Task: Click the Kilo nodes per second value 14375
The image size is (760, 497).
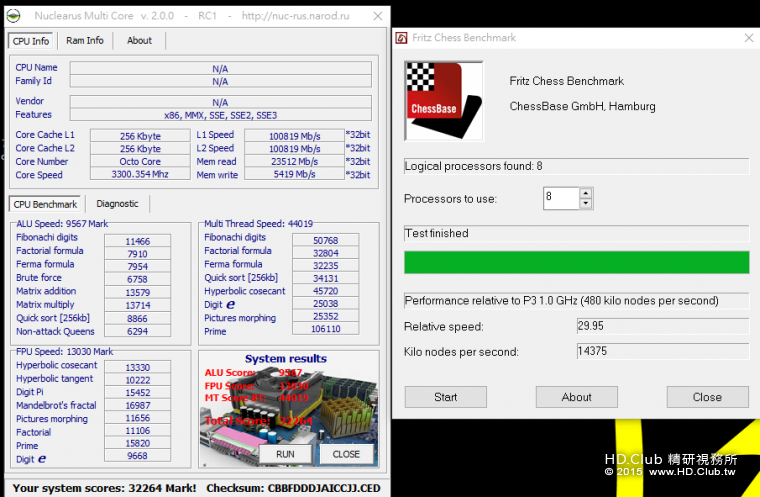Action: point(663,351)
